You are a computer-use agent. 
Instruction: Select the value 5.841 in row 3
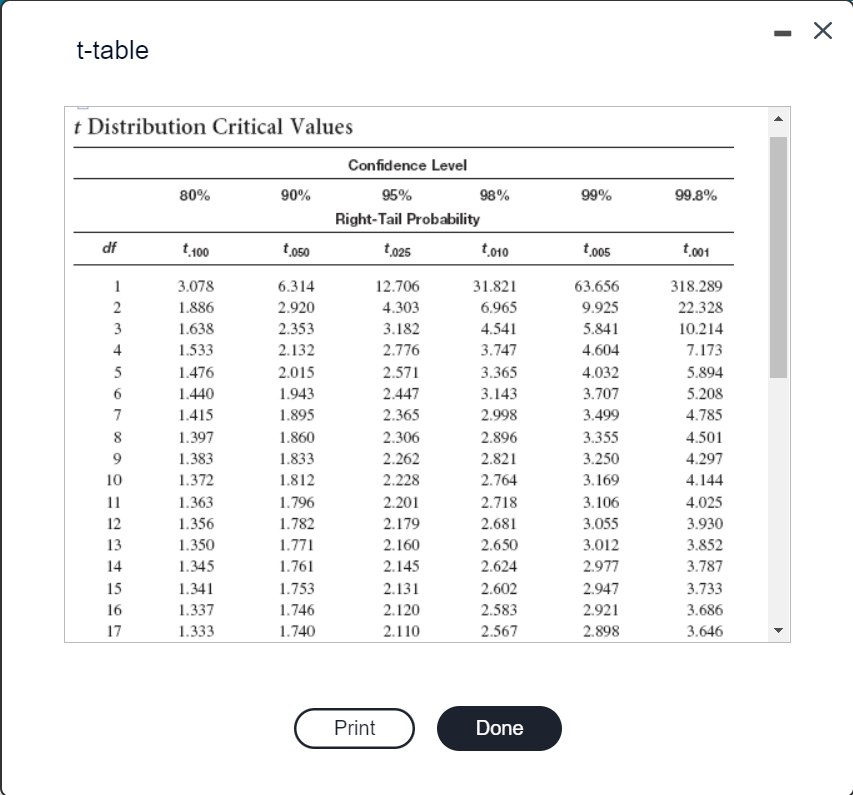[601, 329]
